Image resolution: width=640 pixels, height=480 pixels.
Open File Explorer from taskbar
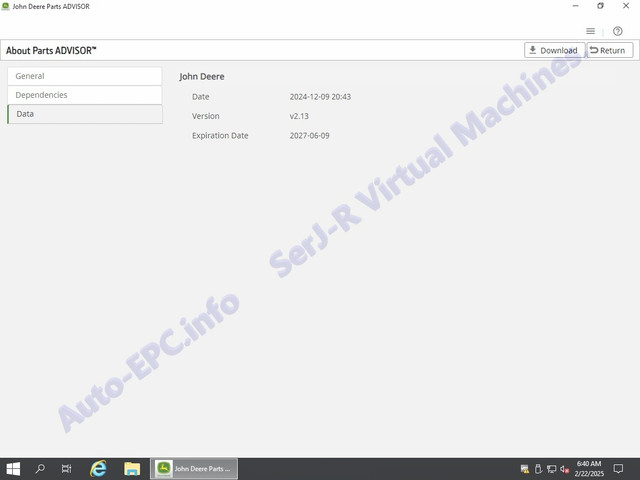132,469
